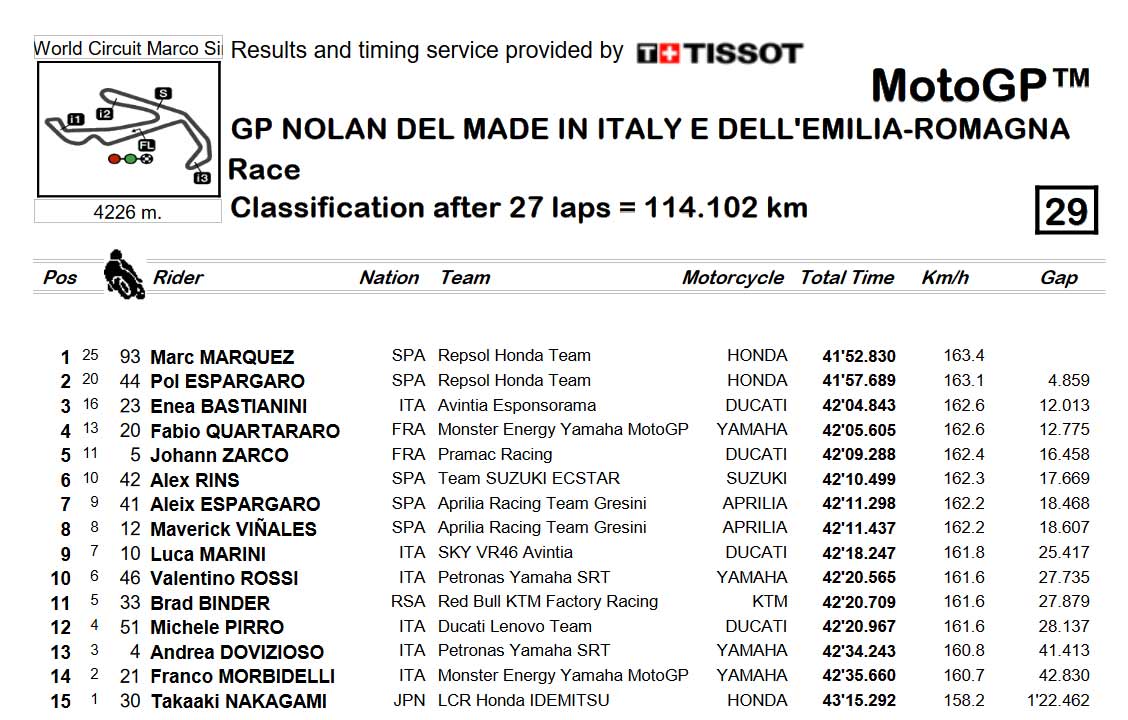Viewport: 1128px width, 720px height.
Task: Click the FL finish line marker
Action: pos(146,145)
